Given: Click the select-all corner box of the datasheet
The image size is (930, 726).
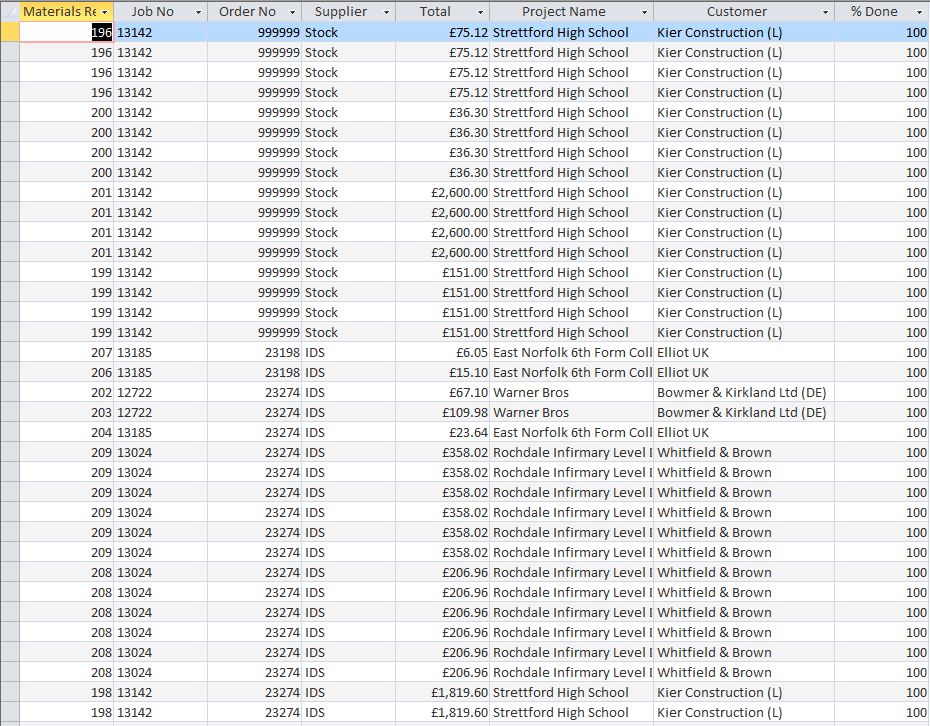Looking at the screenshot, I should point(9,11).
